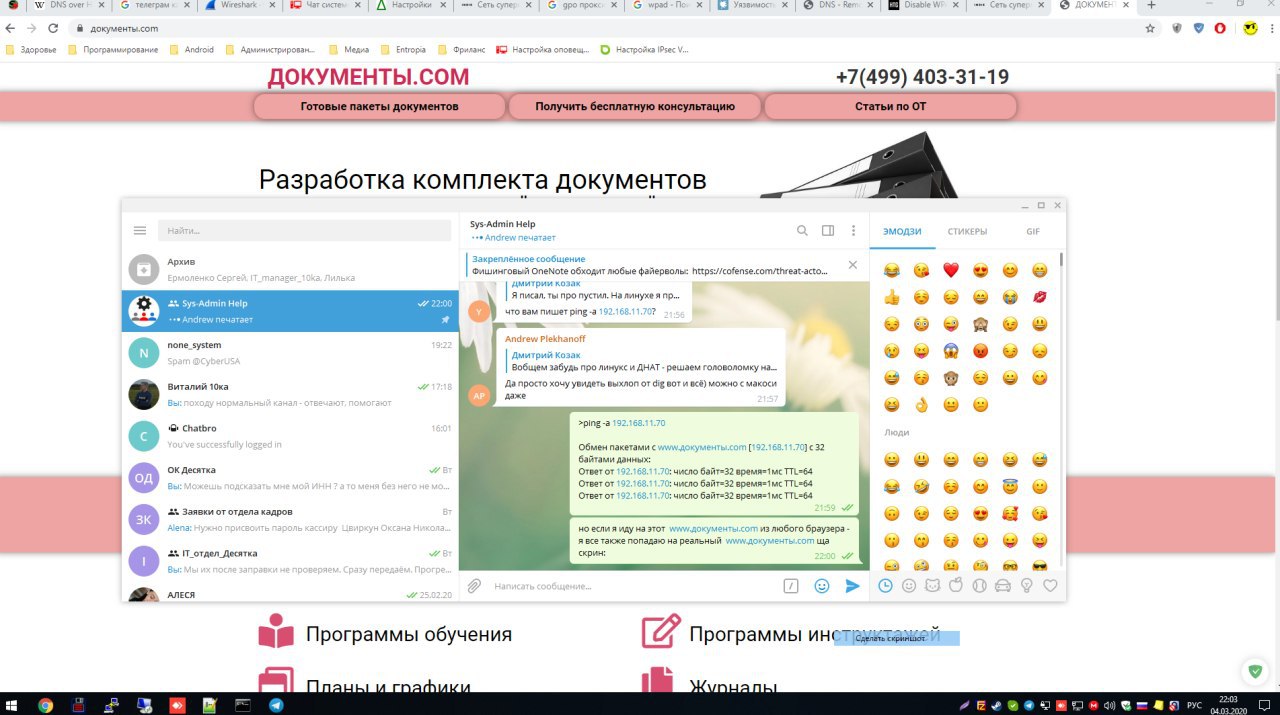Click the emoji smiley icon in the message box
Image resolution: width=1280 pixels, height=715 pixels.
tap(822, 586)
